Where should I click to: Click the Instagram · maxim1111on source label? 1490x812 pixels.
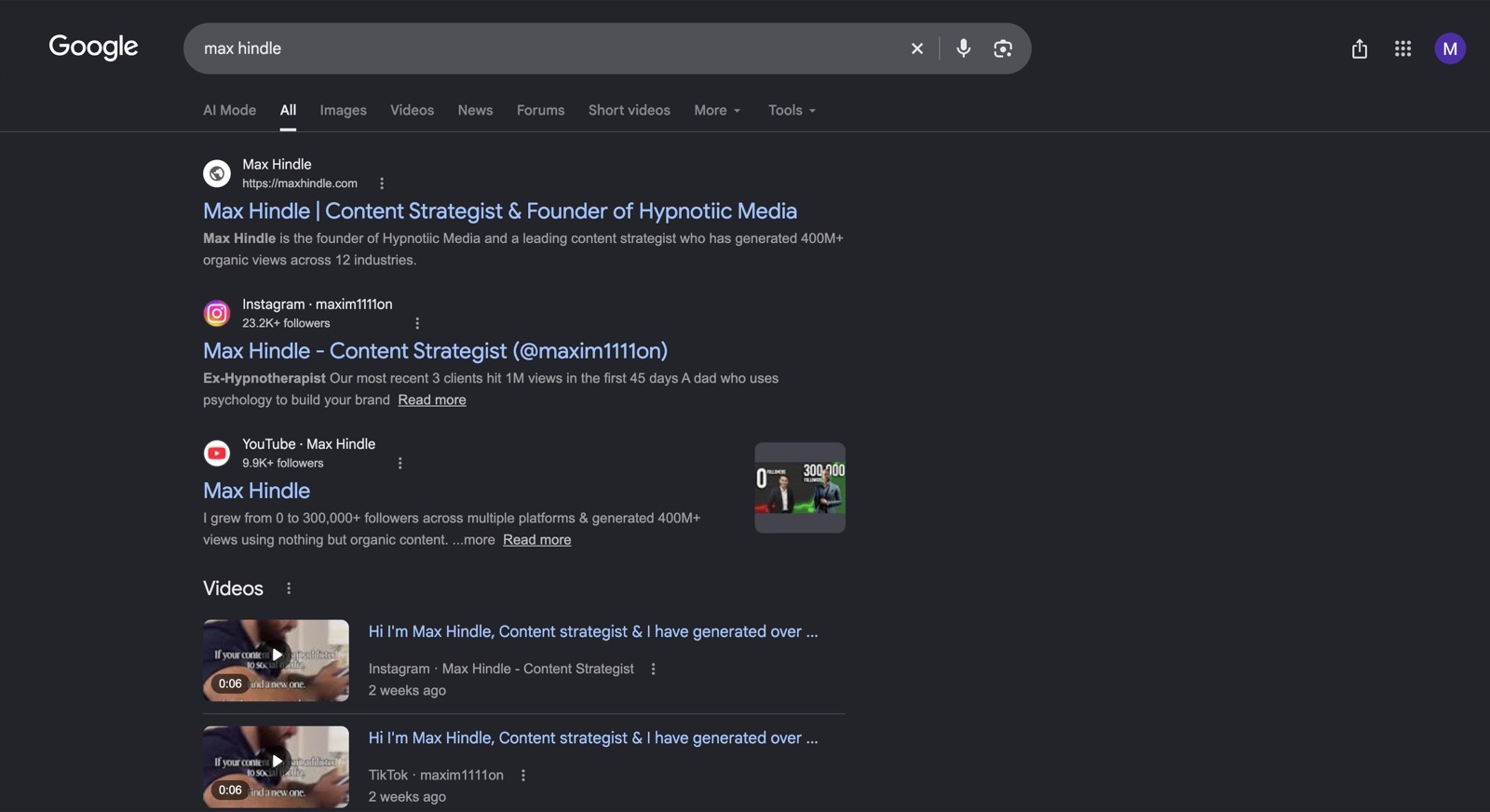point(318,304)
